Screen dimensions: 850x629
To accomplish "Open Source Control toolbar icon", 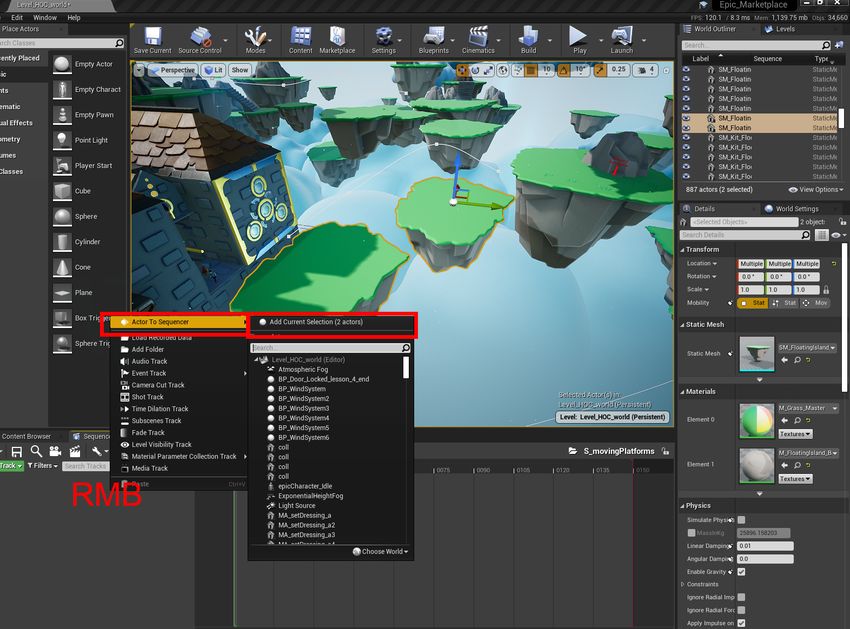I will (x=199, y=37).
